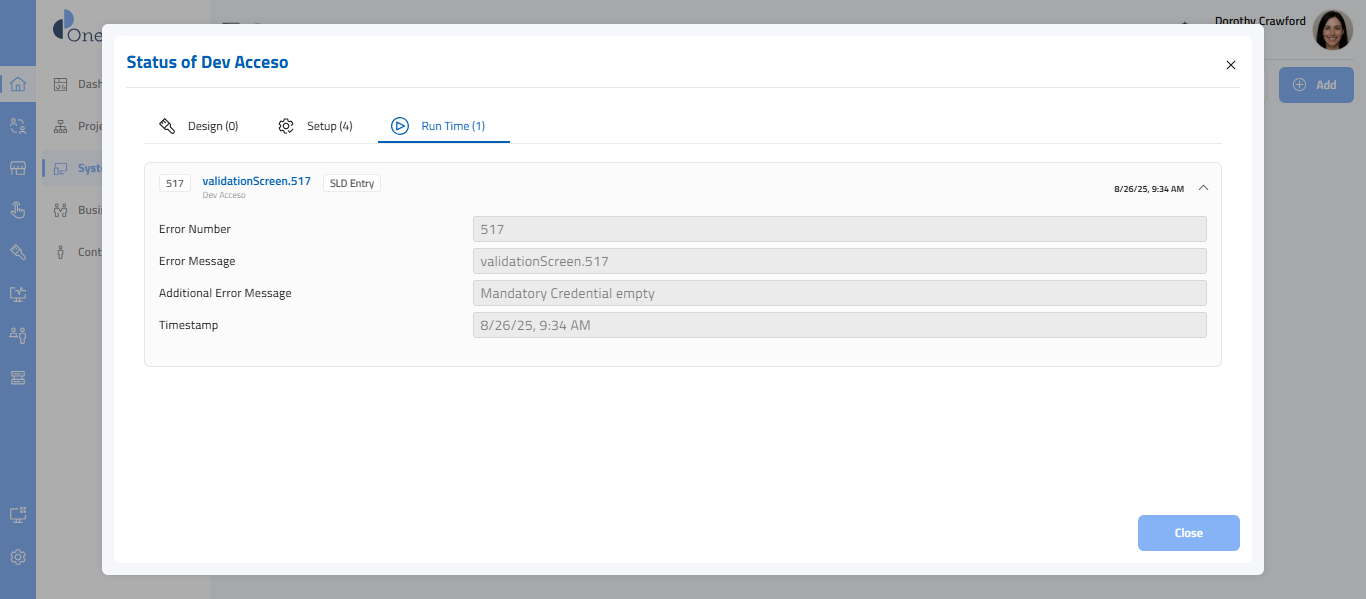Click the validationScreen.517 title link
This screenshot has height=599, width=1366.
tap(256, 182)
